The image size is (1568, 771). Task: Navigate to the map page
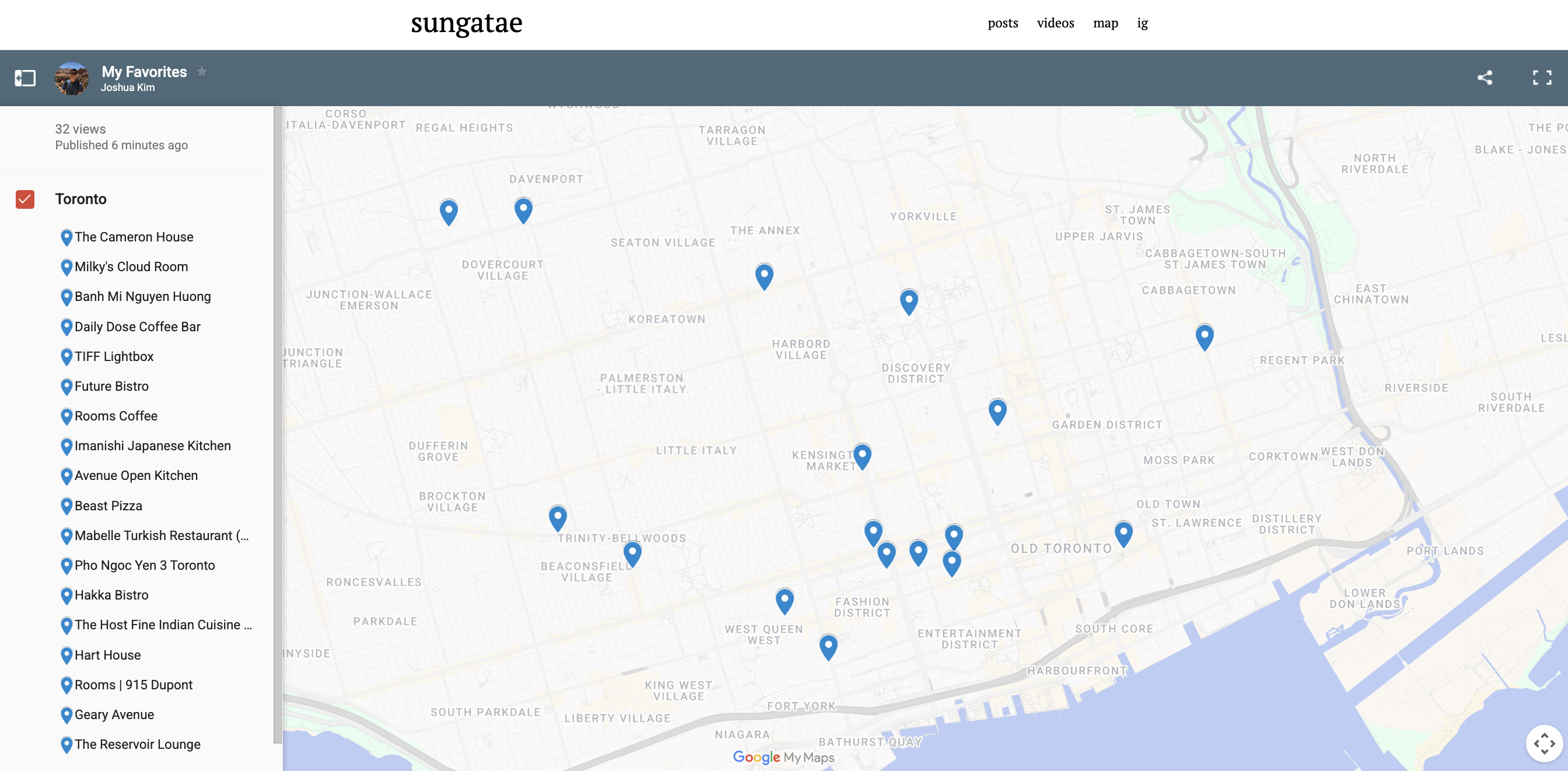pos(1105,23)
